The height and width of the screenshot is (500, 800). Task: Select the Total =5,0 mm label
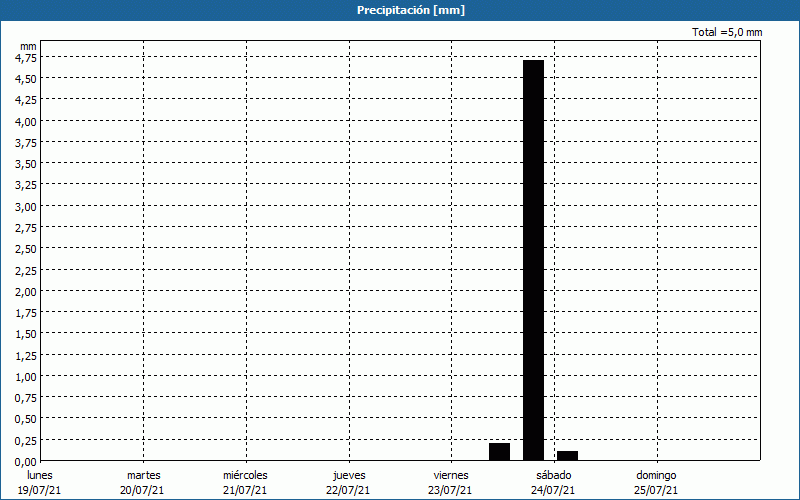click(x=727, y=32)
